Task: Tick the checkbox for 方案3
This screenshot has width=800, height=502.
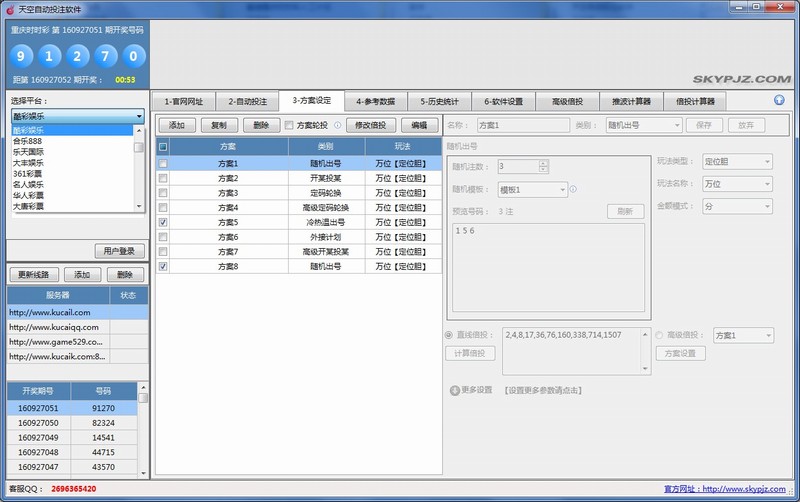Action: tap(163, 192)
